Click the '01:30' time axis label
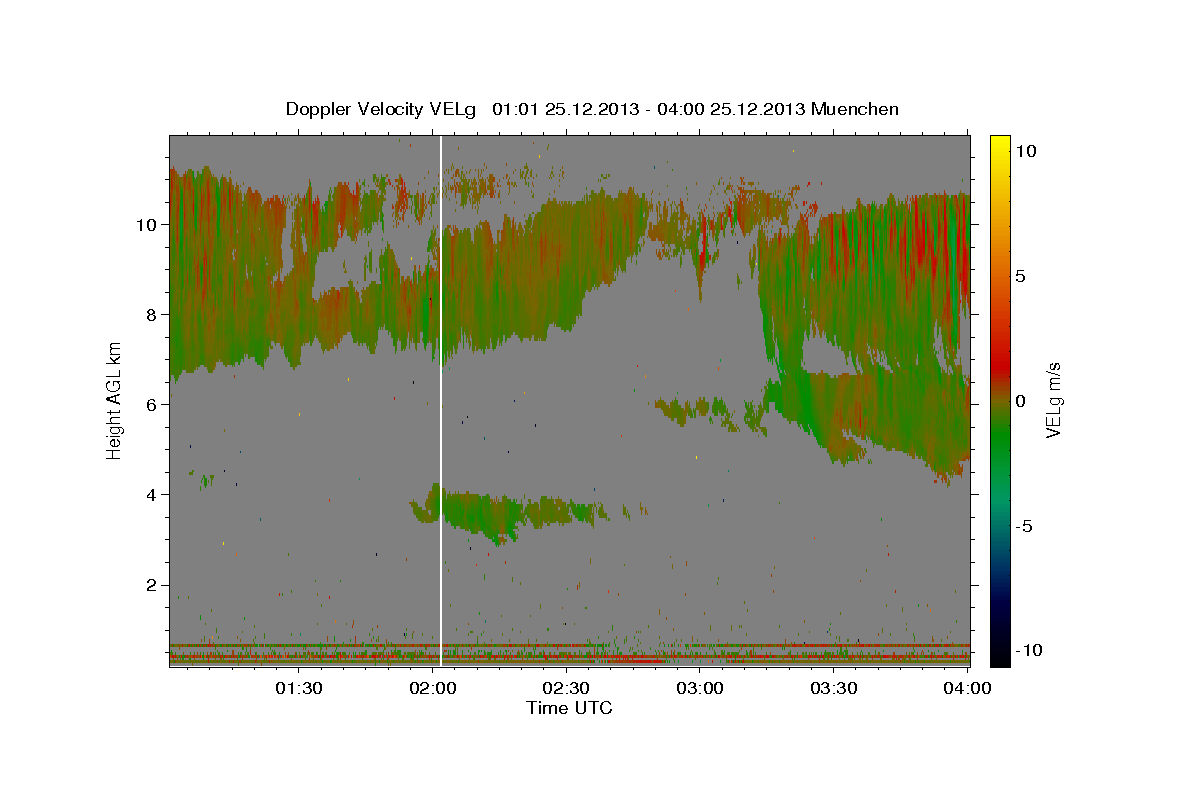The image size is (1200, 800). point(298,688)
